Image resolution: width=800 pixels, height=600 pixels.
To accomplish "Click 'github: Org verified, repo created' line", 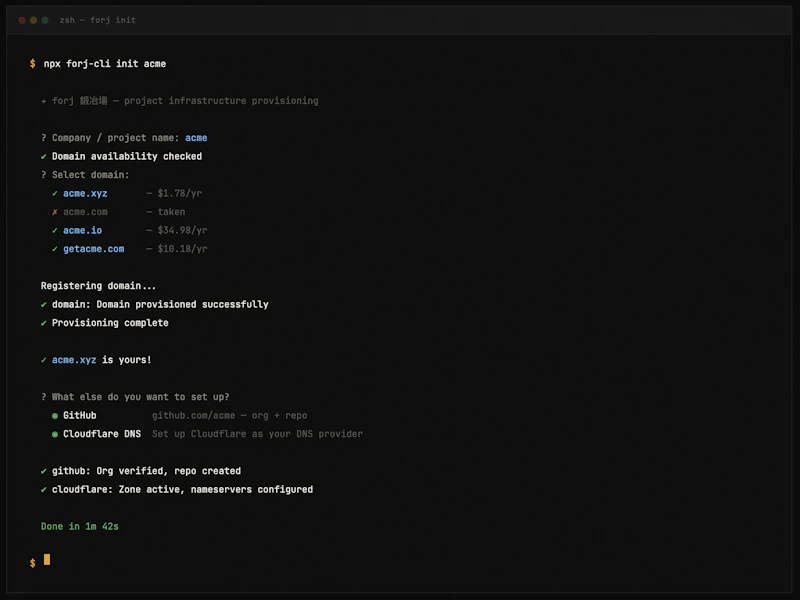I will [x=141, y=471].
